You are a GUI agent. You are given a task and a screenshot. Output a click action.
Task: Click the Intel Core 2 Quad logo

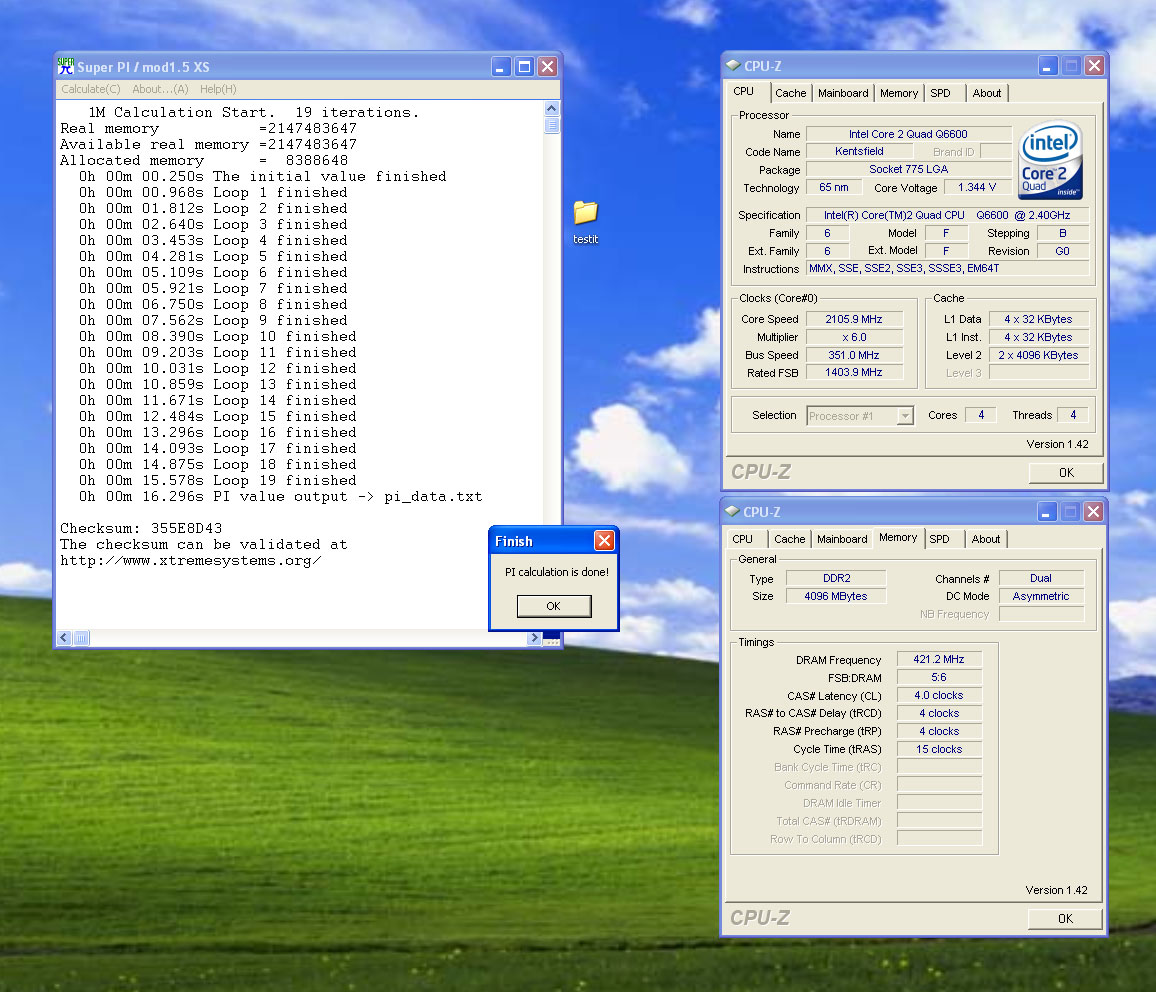[x=1051, y=161]
